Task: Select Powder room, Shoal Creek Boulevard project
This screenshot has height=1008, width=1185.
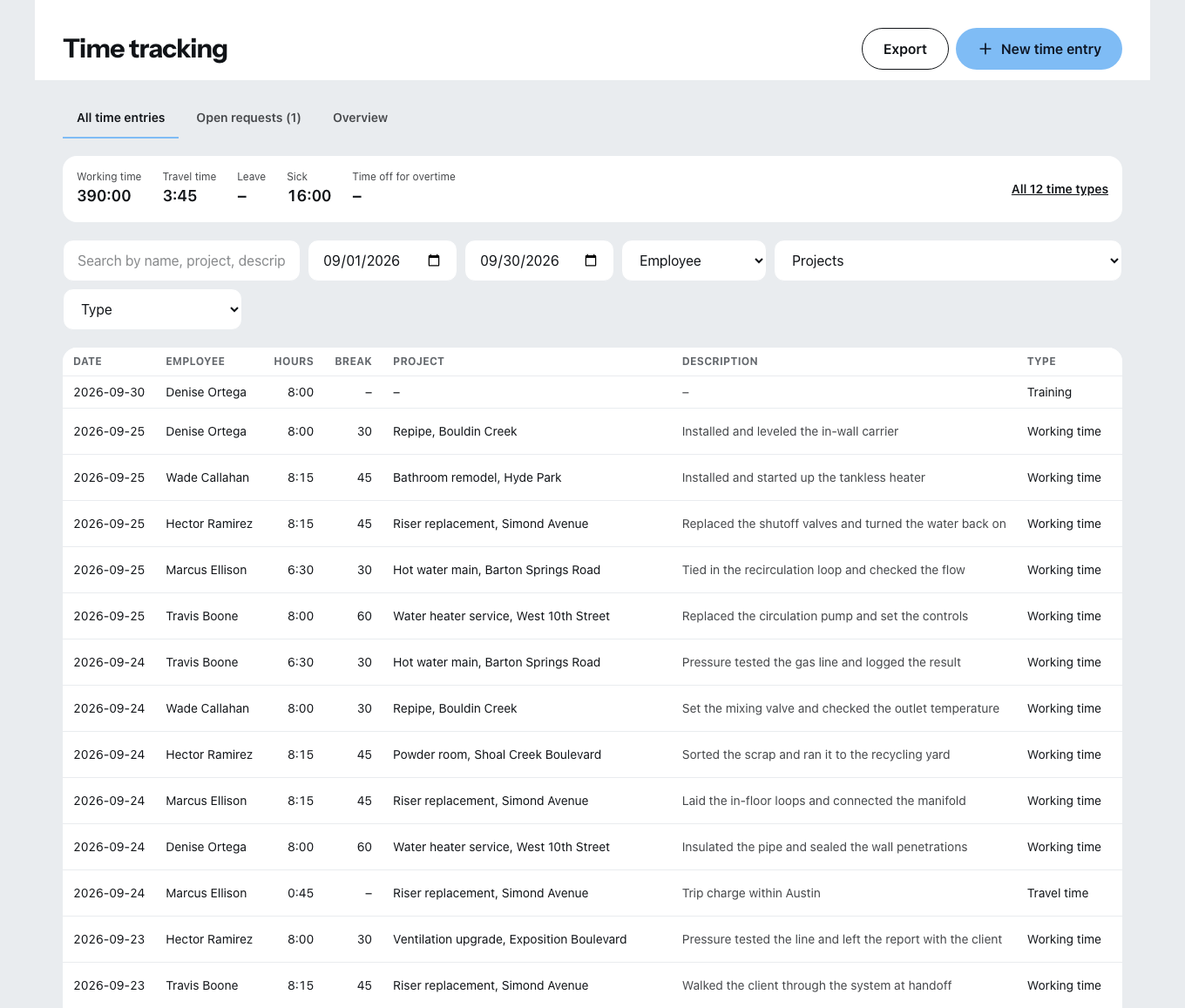Action: 497,754
